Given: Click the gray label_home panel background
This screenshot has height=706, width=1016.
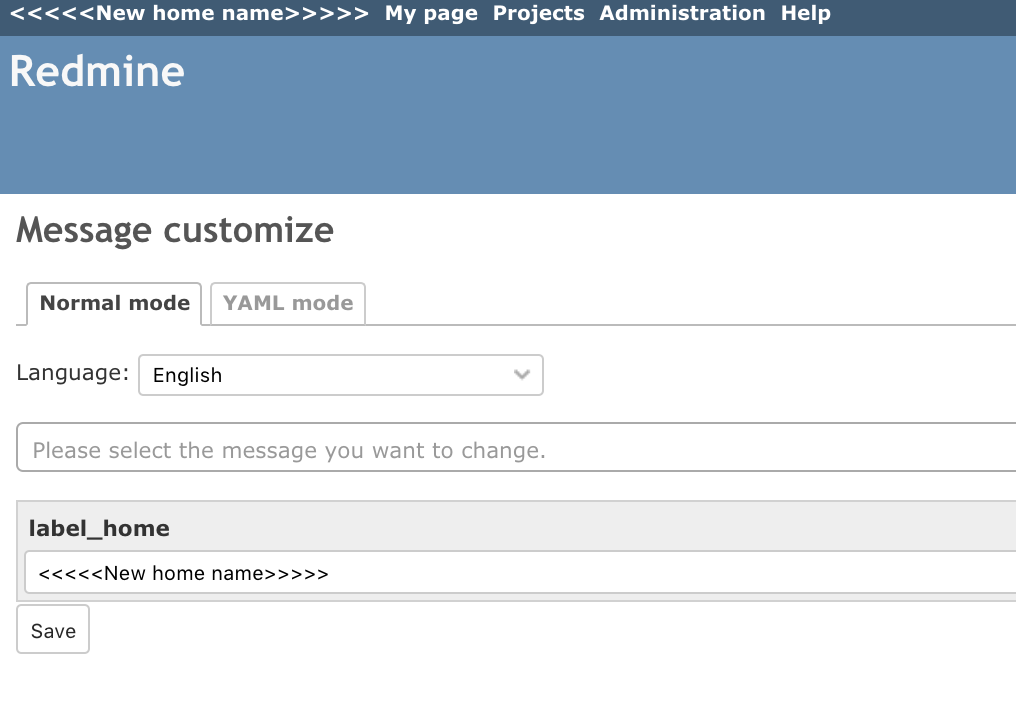Looking at the screenshot, I should [583, 526].
